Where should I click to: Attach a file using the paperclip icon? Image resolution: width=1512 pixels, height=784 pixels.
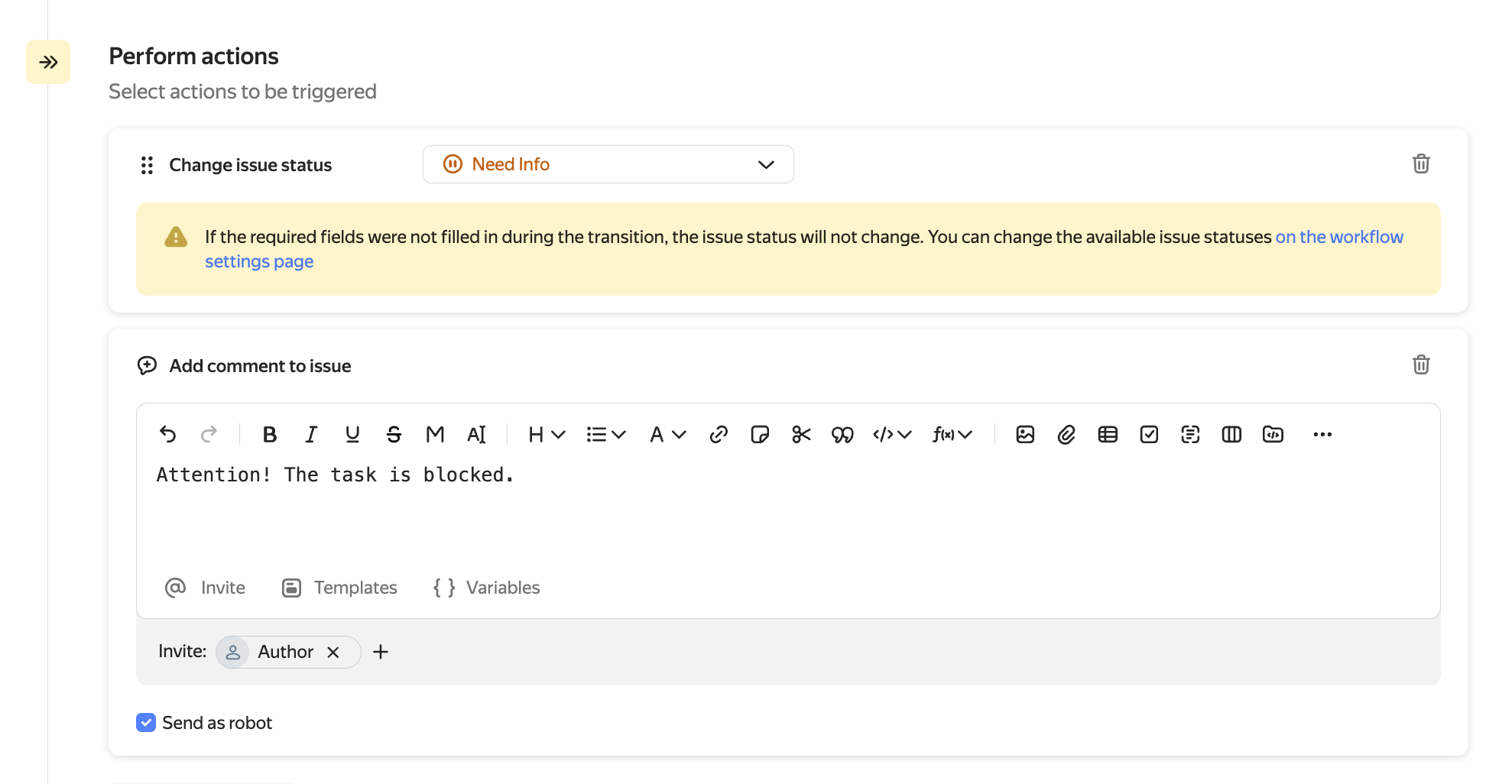pyautogui.click(x=1066, y=435)
